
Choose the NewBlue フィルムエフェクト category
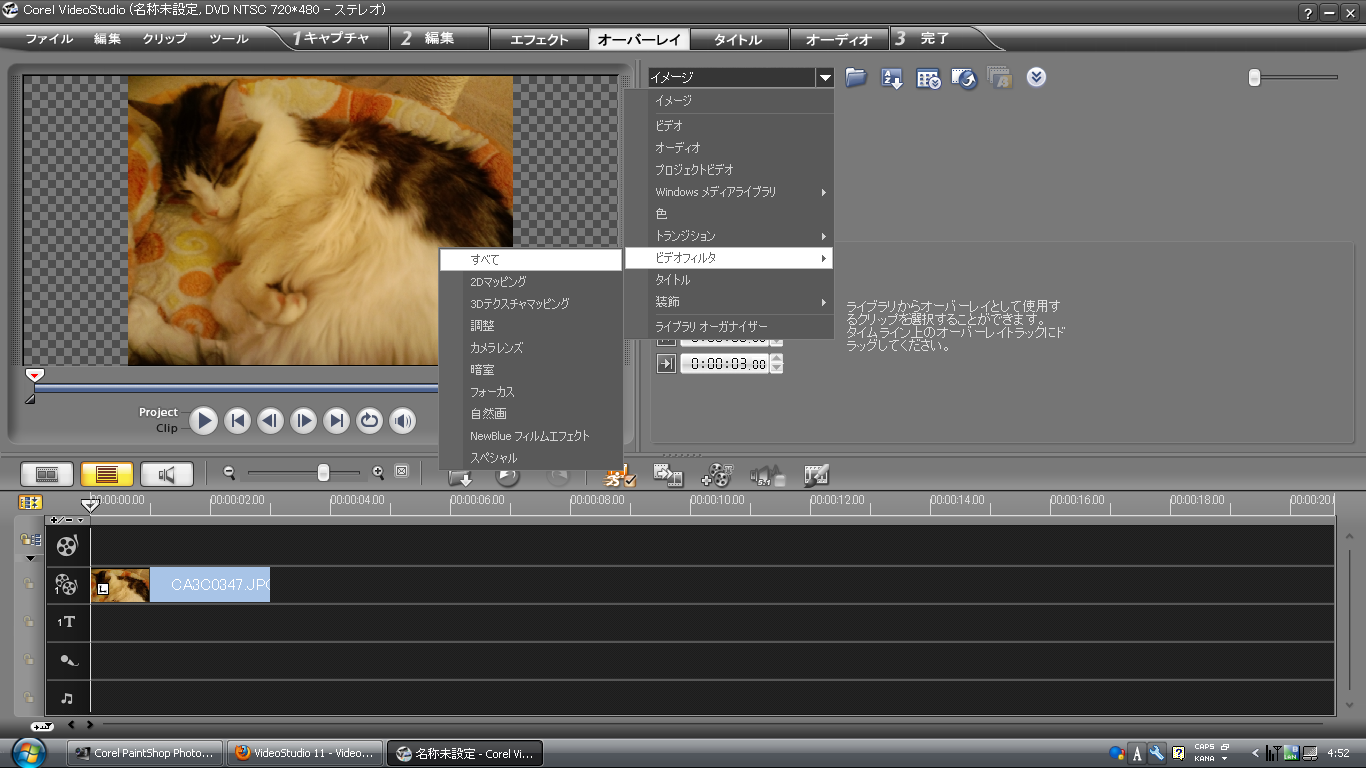pos(531,436)
